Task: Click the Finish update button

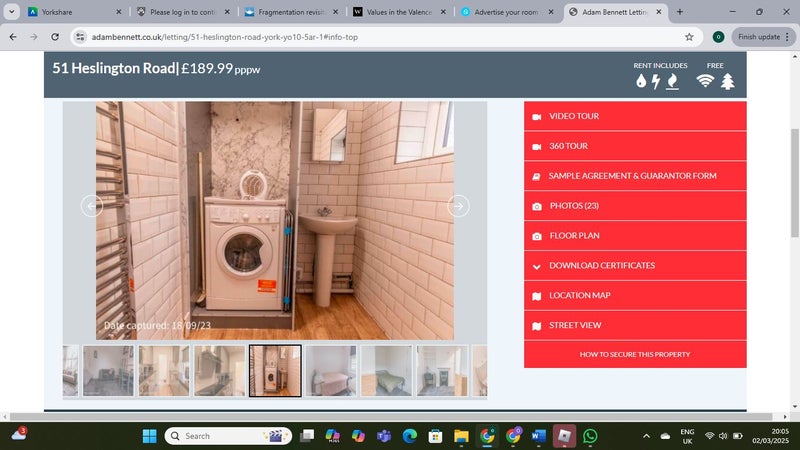Action: coord(757,37)
